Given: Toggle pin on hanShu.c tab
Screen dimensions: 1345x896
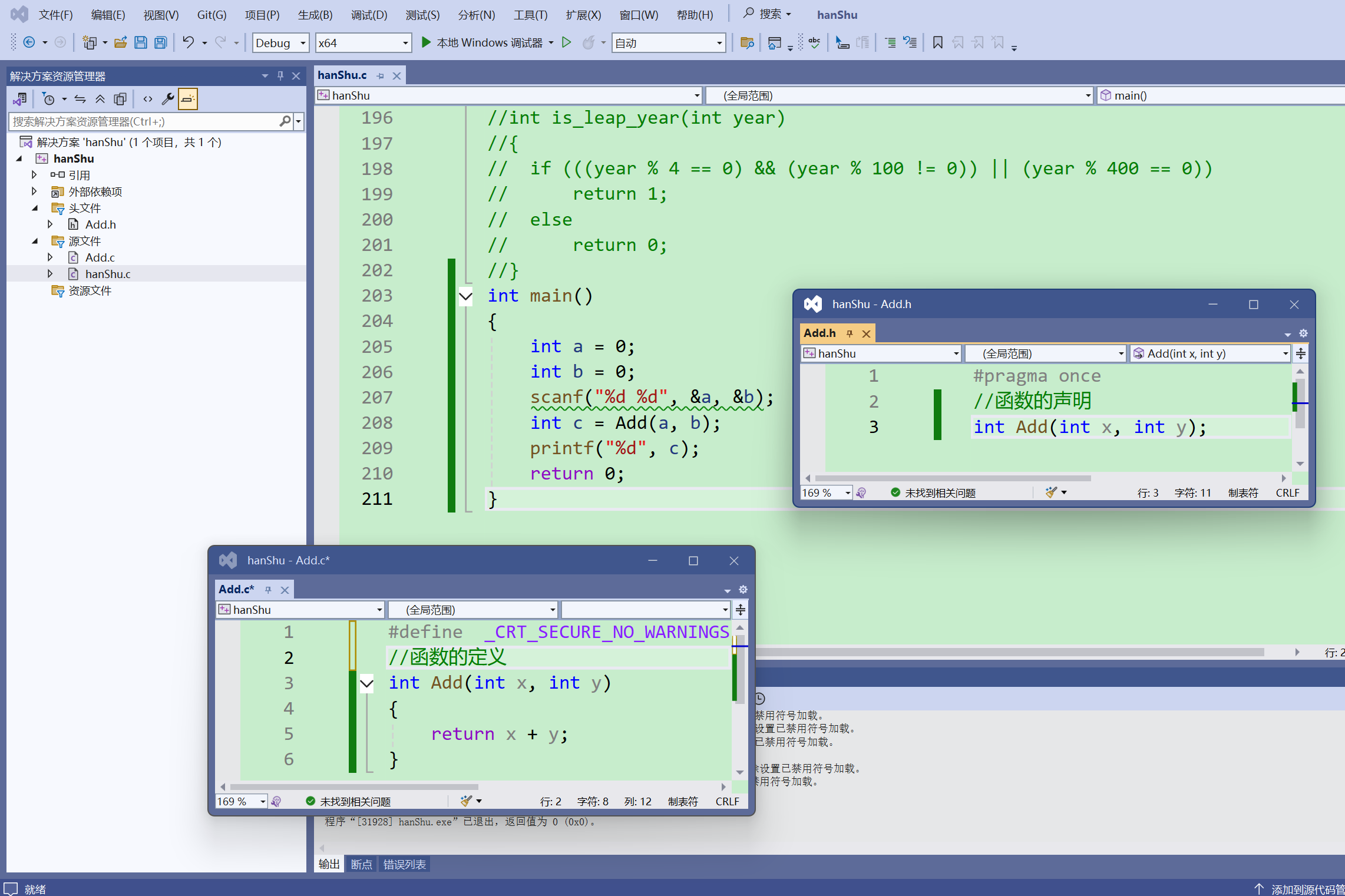Looking at the screenshot, I should (380, 75).
